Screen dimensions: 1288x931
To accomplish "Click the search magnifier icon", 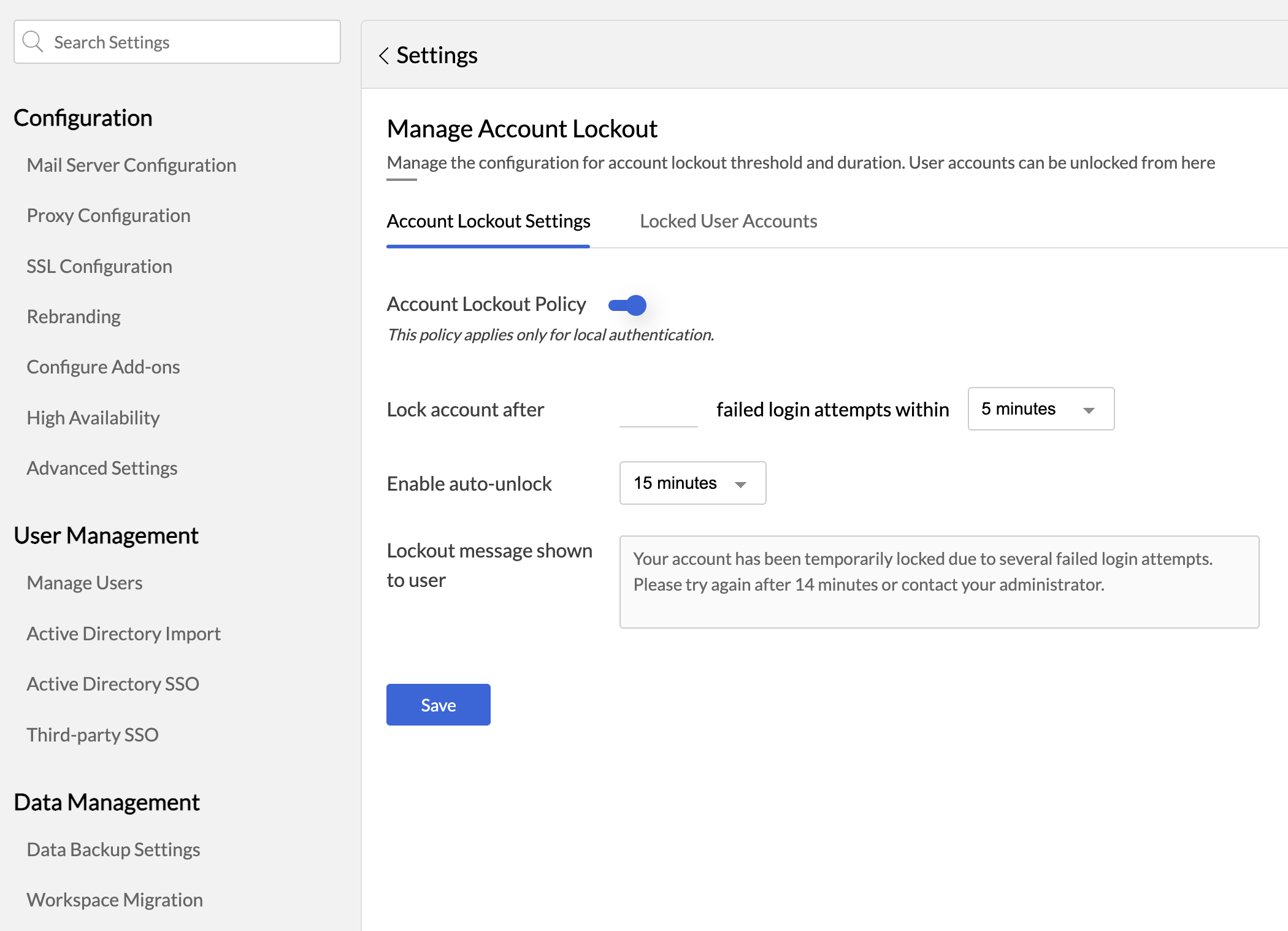I will click(x=33, y=42).
